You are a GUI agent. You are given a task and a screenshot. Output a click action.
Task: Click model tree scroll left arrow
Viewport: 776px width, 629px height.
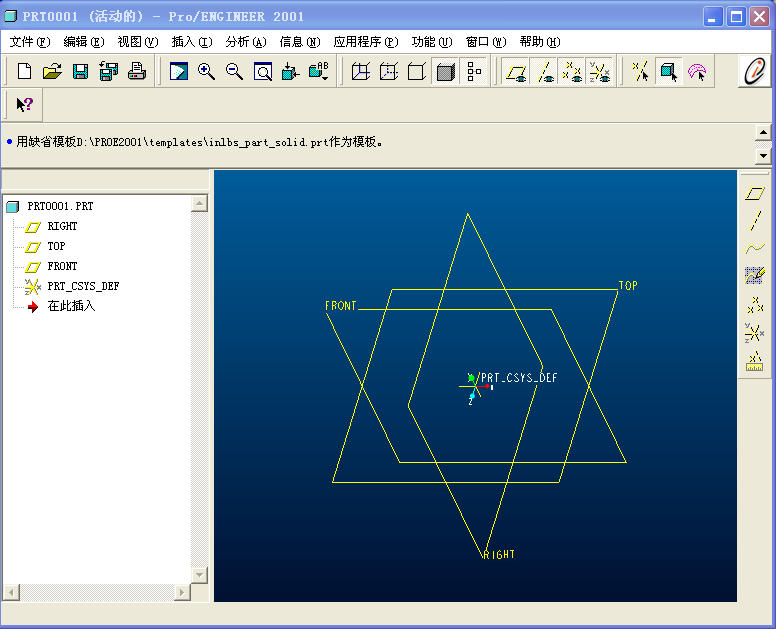coord(11,592)
